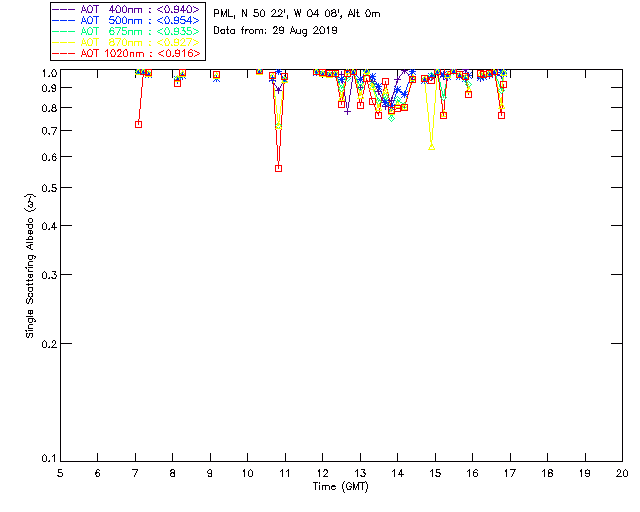Click the AOT 675nm legend entry
The image size is (640, 512).
pyautogui.click(x=126, y=31)
